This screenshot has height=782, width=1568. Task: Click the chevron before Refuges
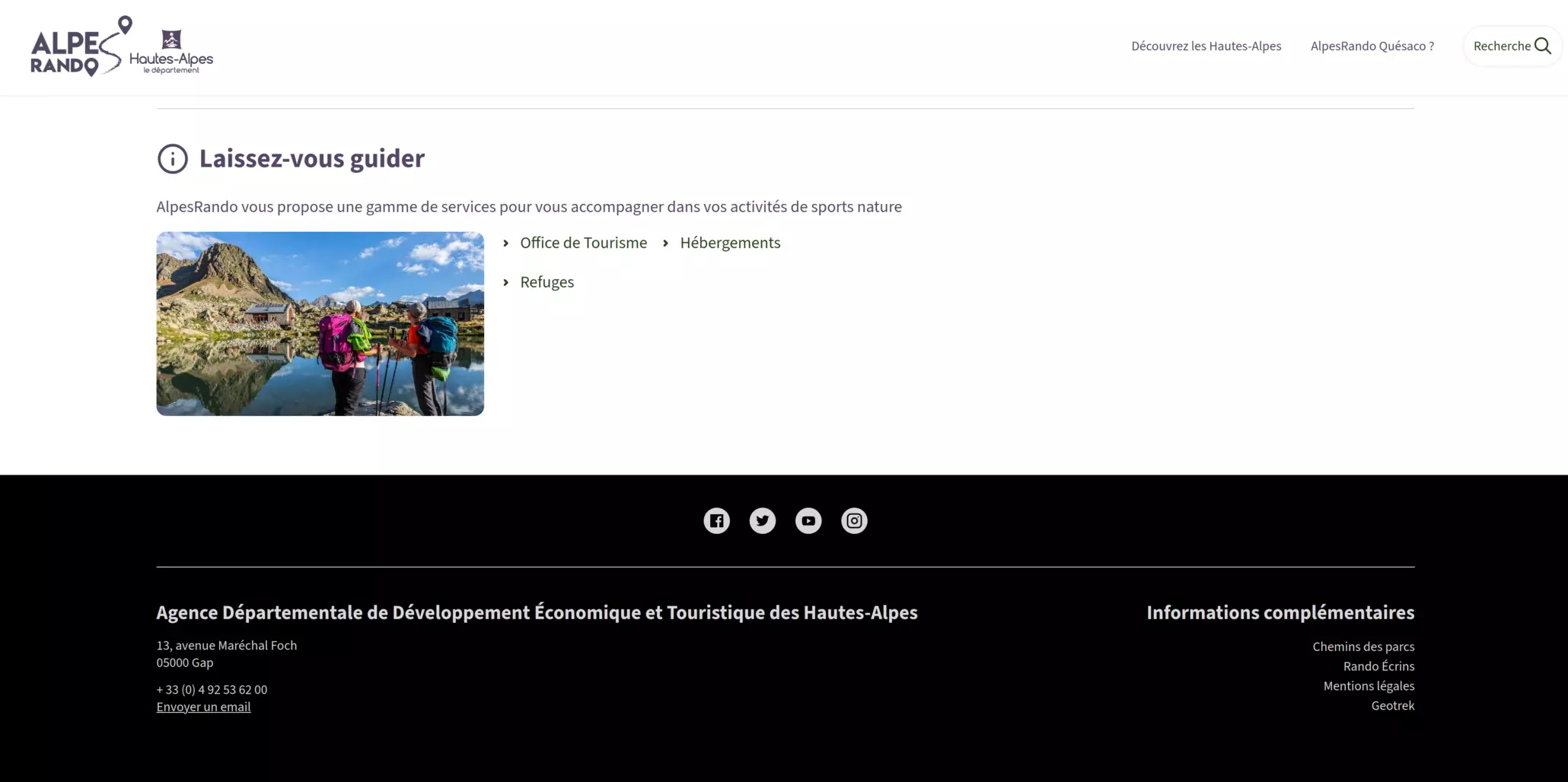click(x=505, y=282)
